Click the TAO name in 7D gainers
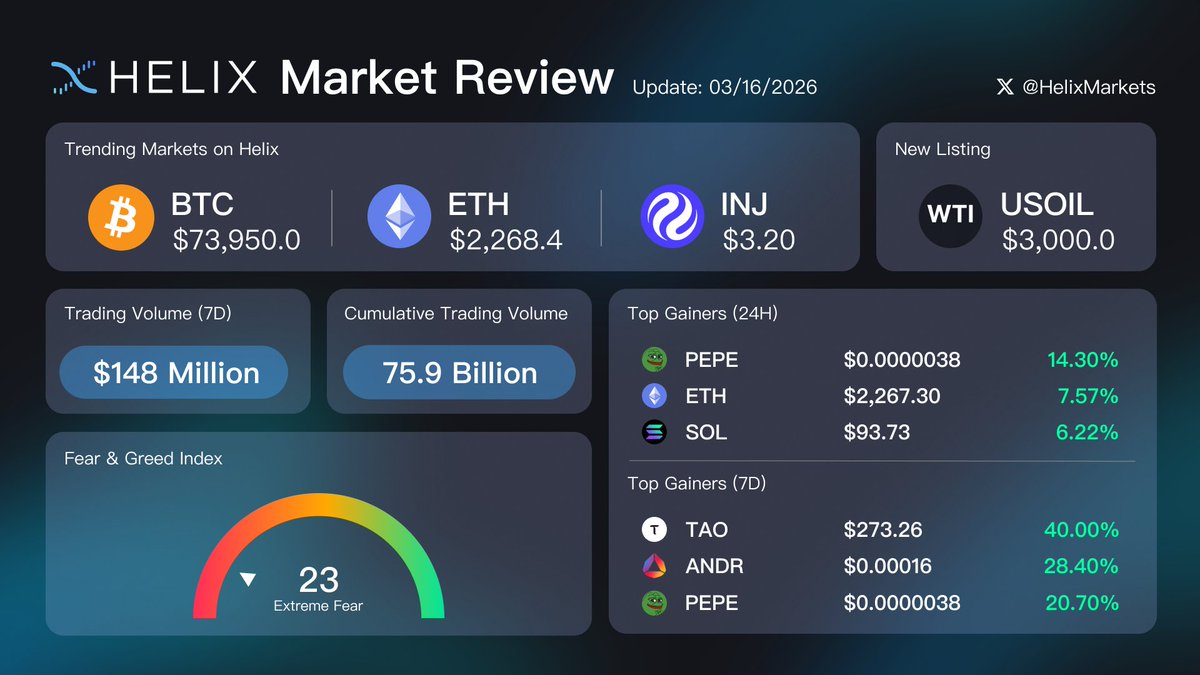Image resolution: width=1200 pixels, height=675 pixels. point(707,530)
